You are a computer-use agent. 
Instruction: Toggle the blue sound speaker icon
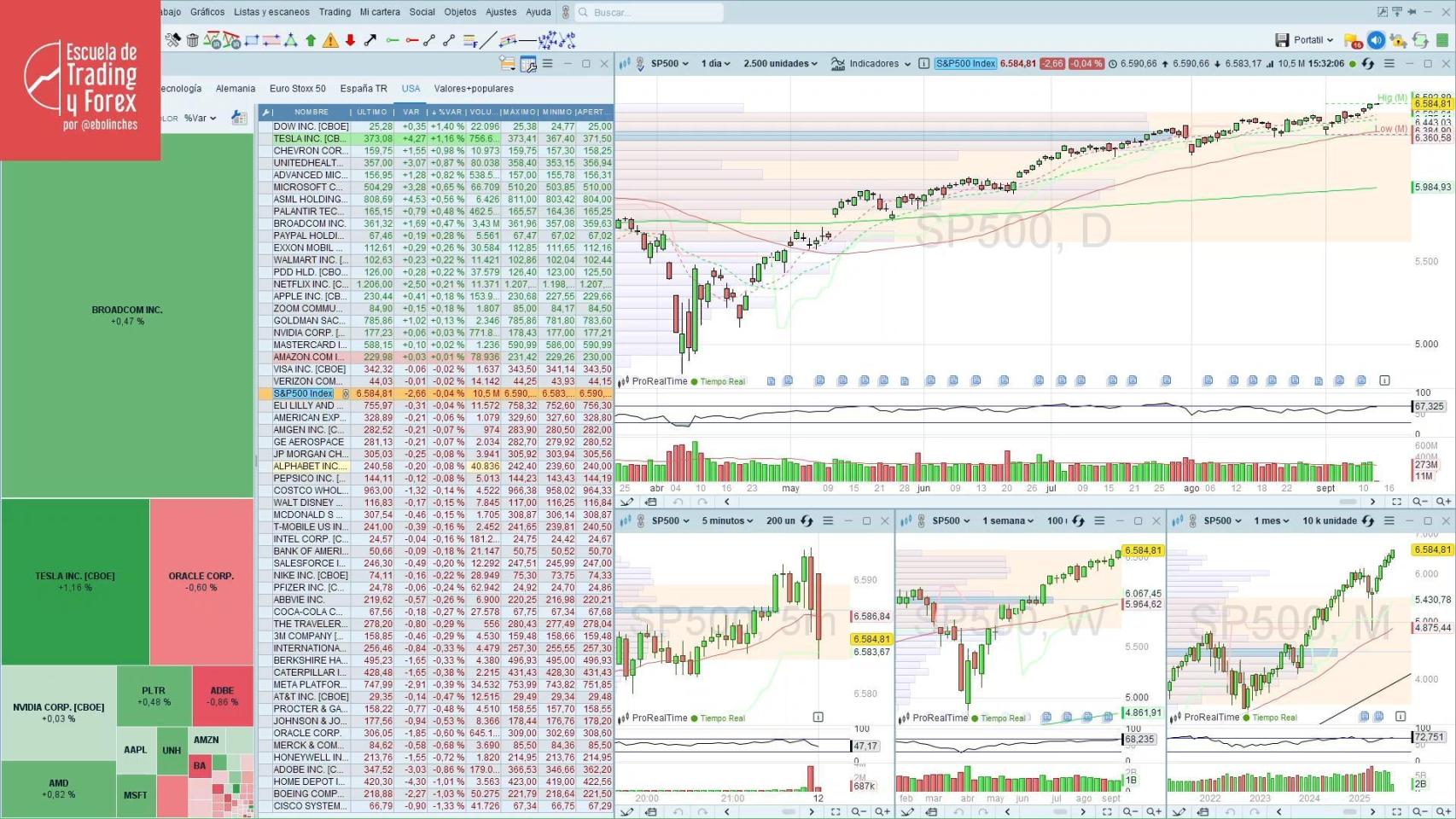tap(1376, 40)
